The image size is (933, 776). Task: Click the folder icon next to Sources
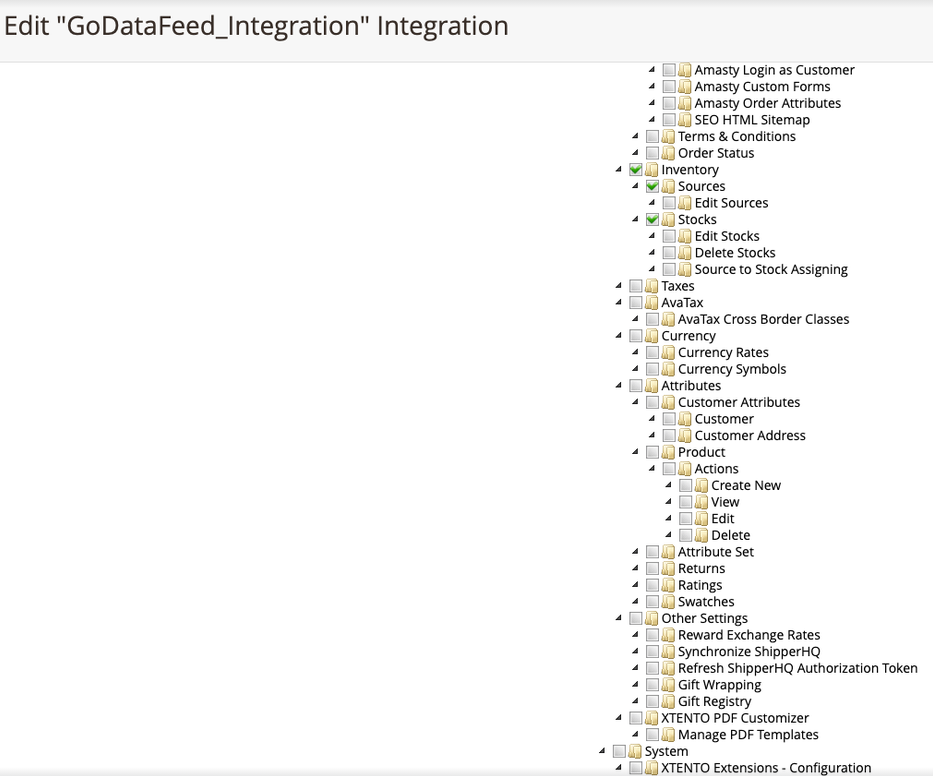(x=668, y=186)
